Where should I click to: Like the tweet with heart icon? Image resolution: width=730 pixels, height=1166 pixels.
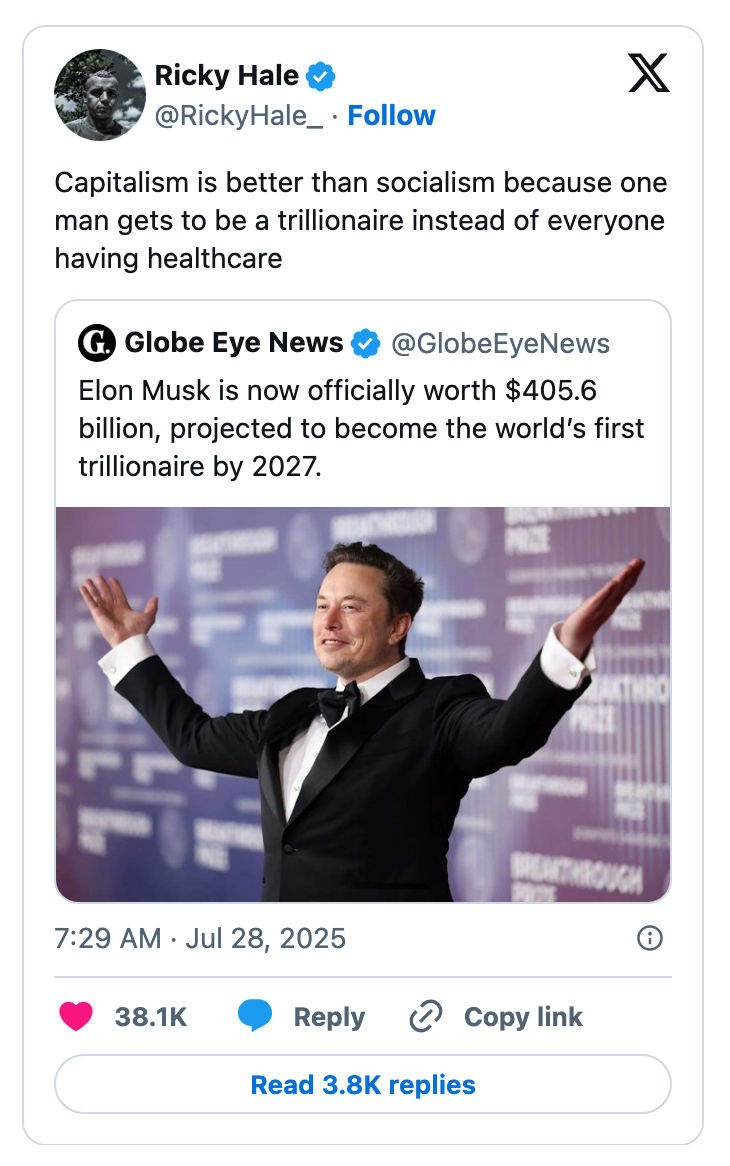click(x=76, y=1017)
